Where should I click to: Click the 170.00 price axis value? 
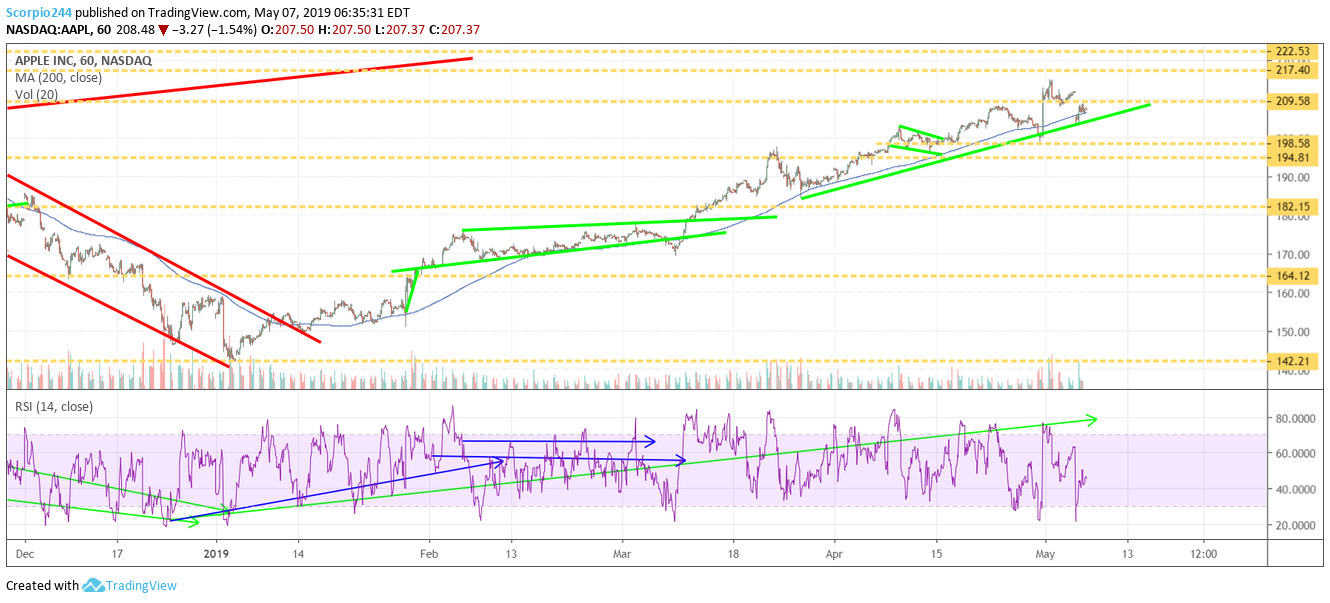coord(1291,254)
